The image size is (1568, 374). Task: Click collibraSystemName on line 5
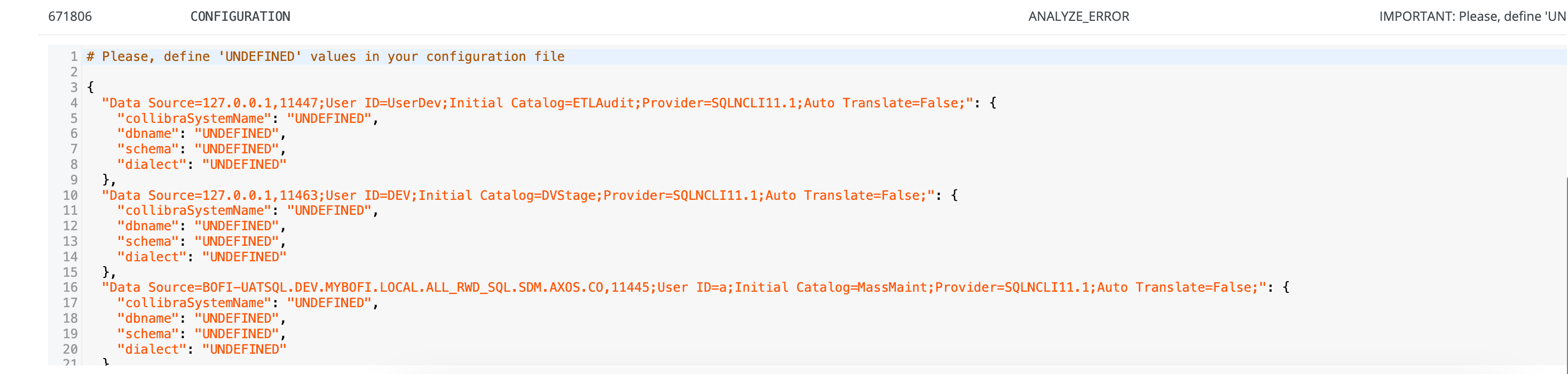coord(194,119)
